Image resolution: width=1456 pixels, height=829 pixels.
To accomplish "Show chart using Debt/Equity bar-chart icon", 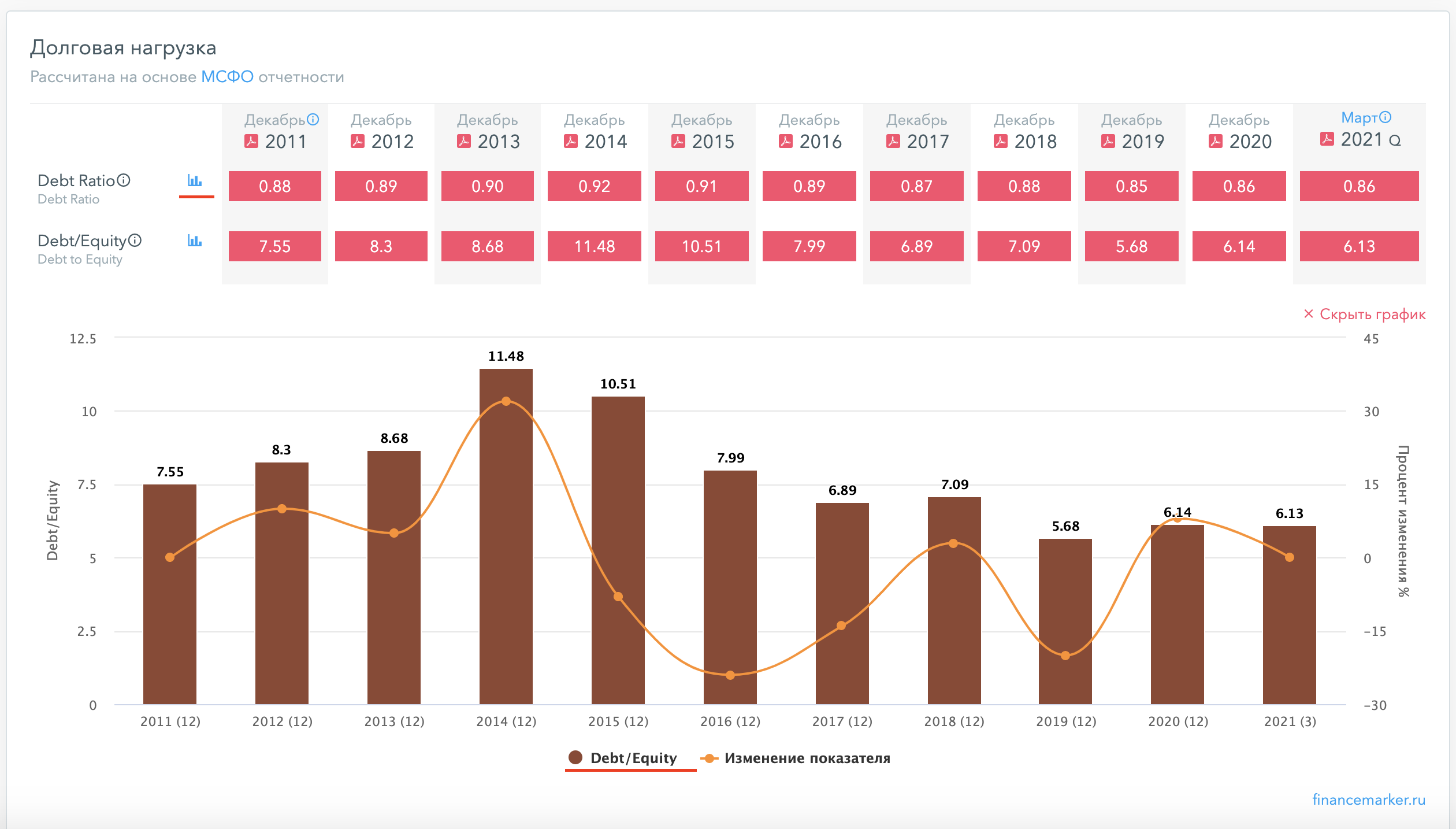I will click(195, 241).
